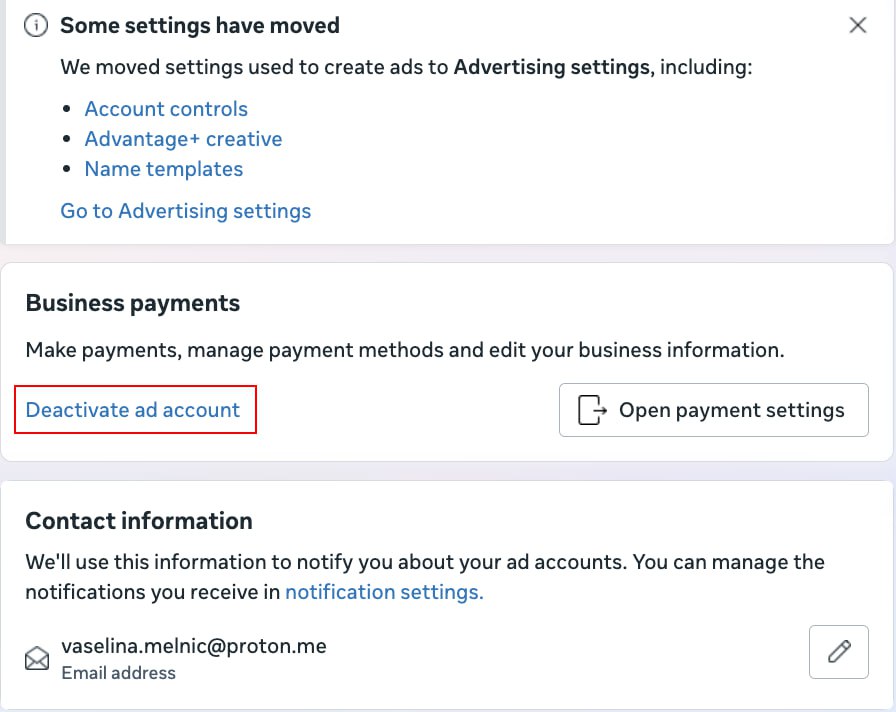Dismiss the 'Some settings have moved' notice
The height and width of the screenshot is (712, 896).
[x=858, y=25]
